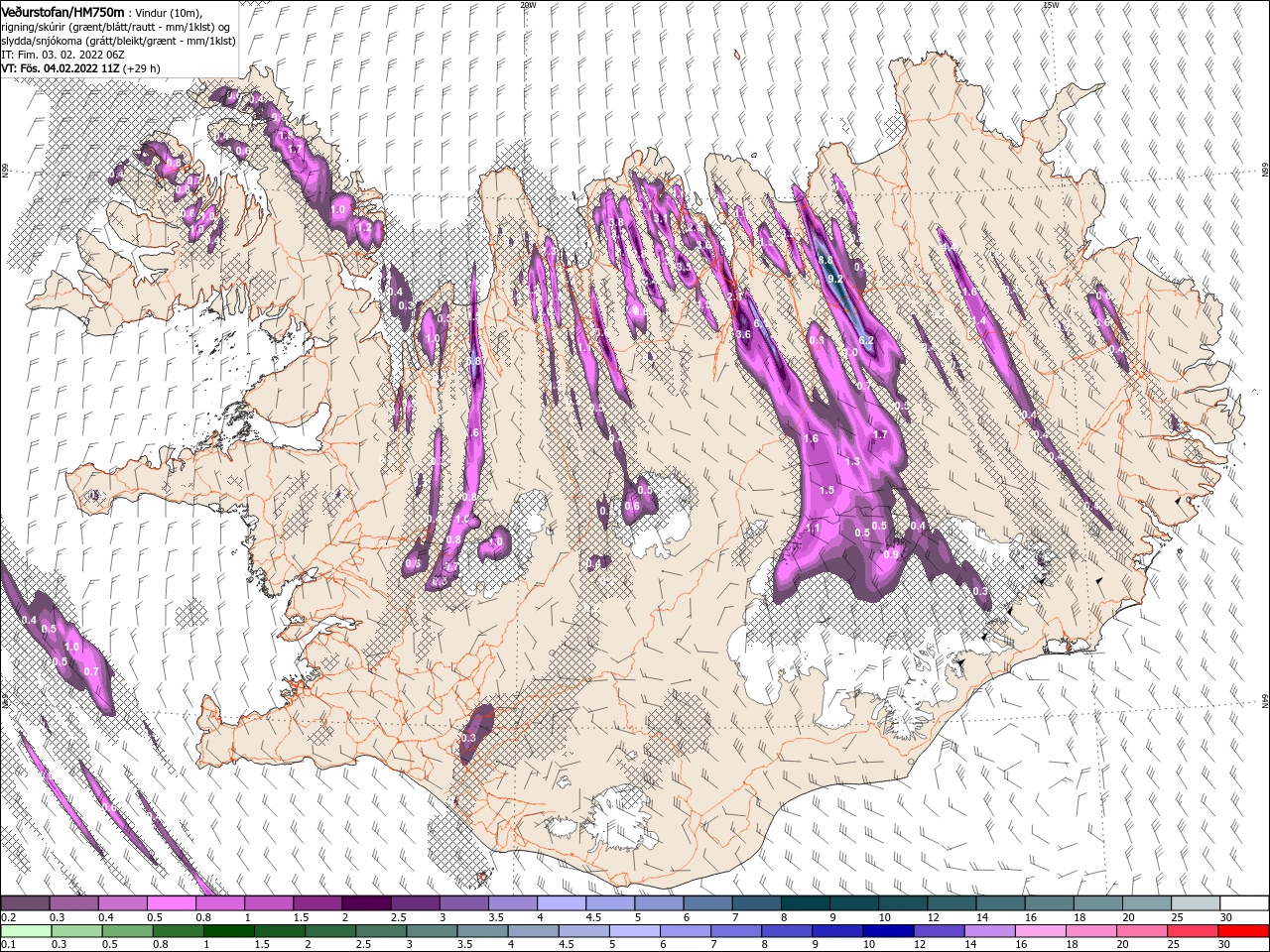This screenshot has width=1270, height=952.
Task: Click the Veðurstofan/HM750m title text
Action: click(63, 11)
